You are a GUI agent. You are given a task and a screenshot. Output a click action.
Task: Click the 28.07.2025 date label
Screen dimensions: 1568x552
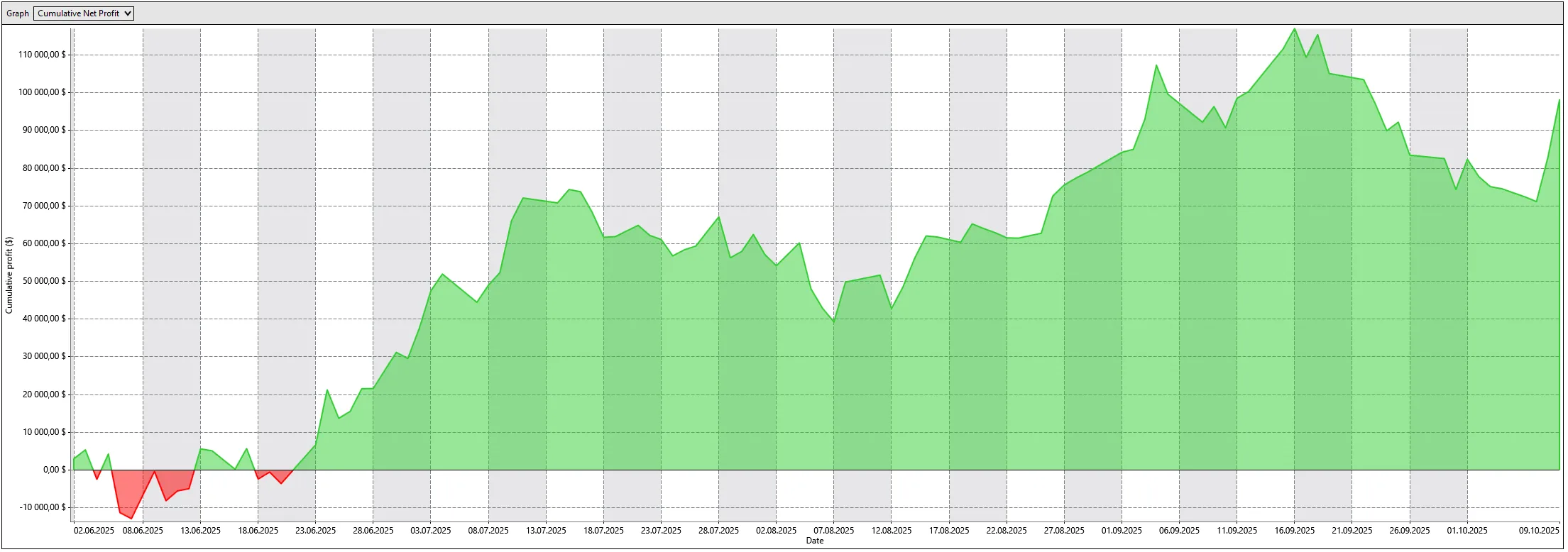click(718, 531)
